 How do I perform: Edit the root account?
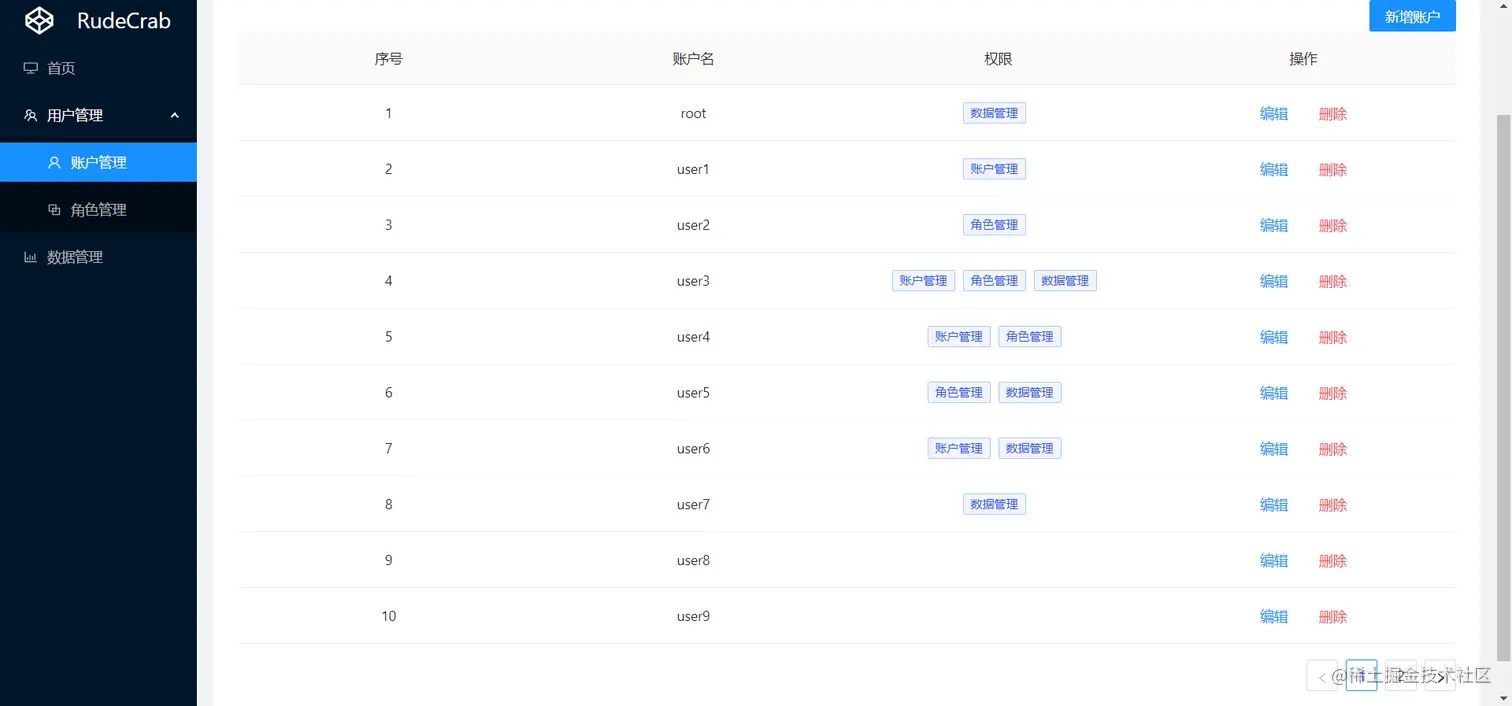[1274, 113]
